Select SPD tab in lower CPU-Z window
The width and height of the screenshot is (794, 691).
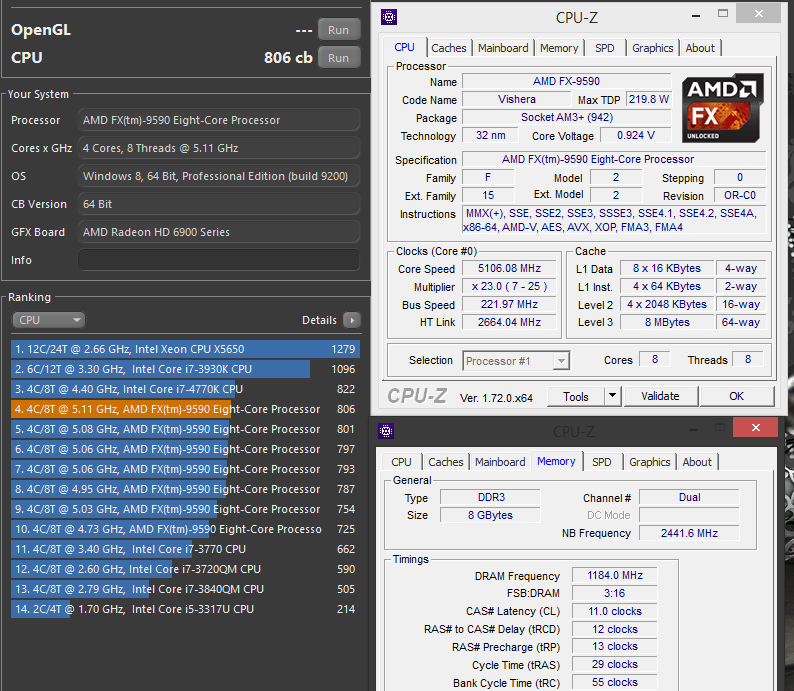pos(602,462)
